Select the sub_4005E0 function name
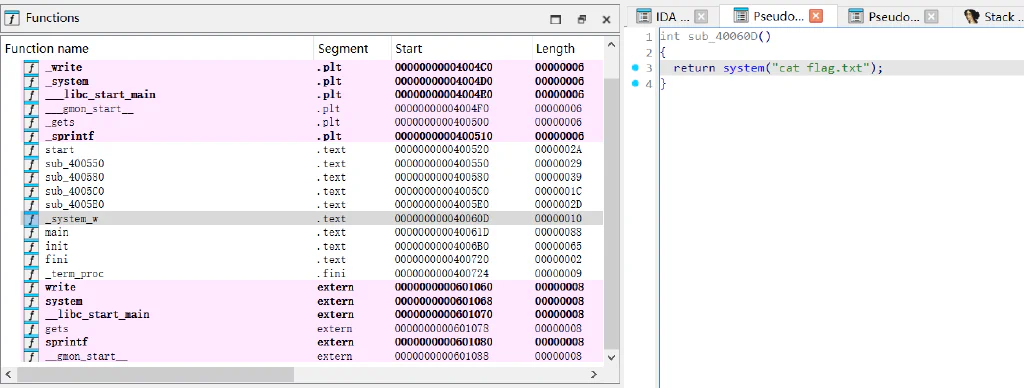Viewport: 1024px width, 388px height. tap(74, 204)
